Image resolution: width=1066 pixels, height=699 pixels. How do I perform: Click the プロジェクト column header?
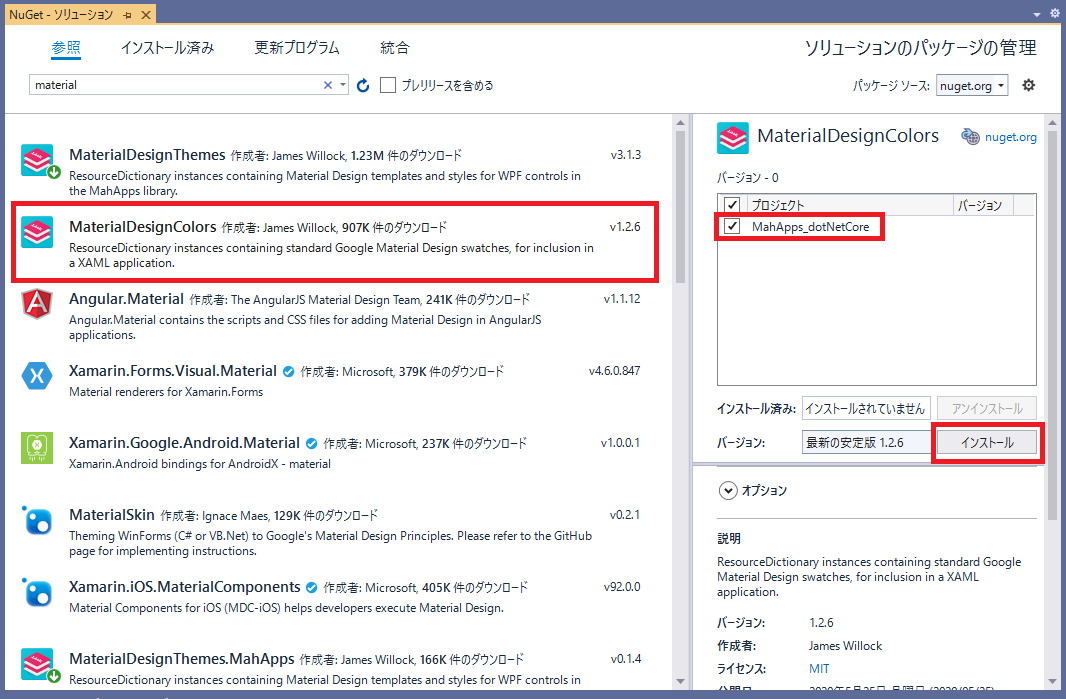849,205
